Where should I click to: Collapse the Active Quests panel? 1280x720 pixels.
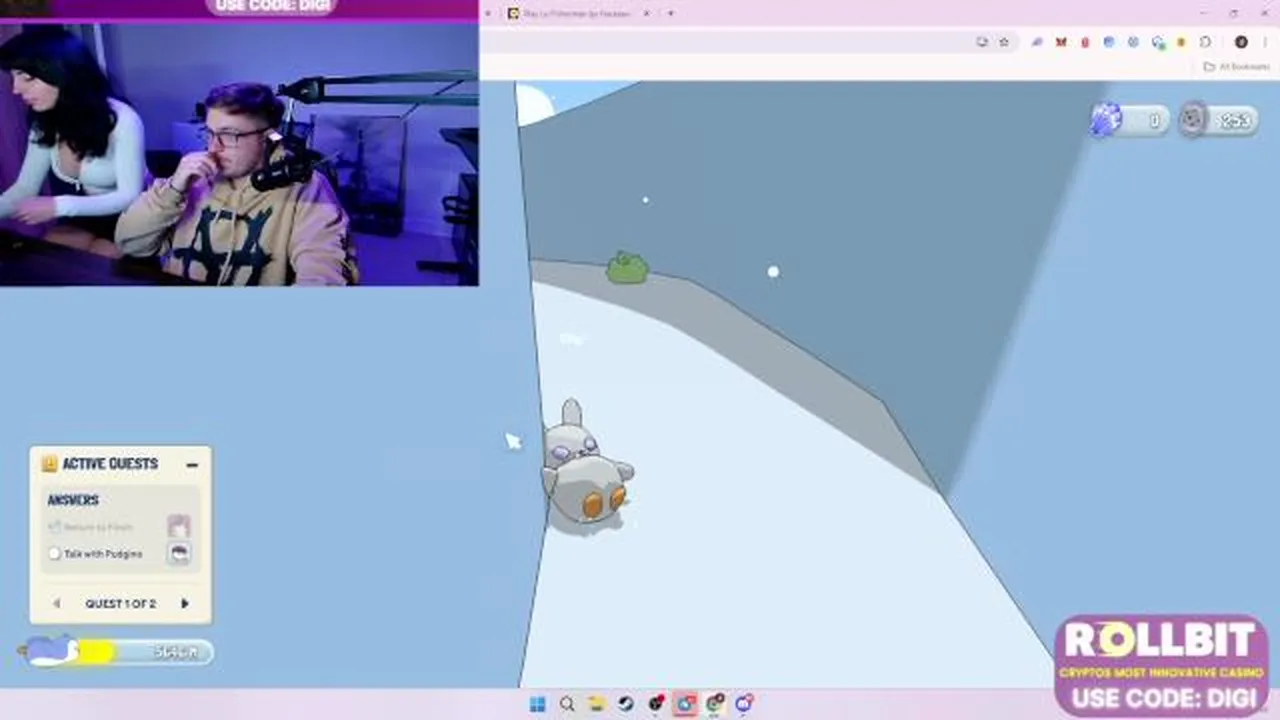192,464
